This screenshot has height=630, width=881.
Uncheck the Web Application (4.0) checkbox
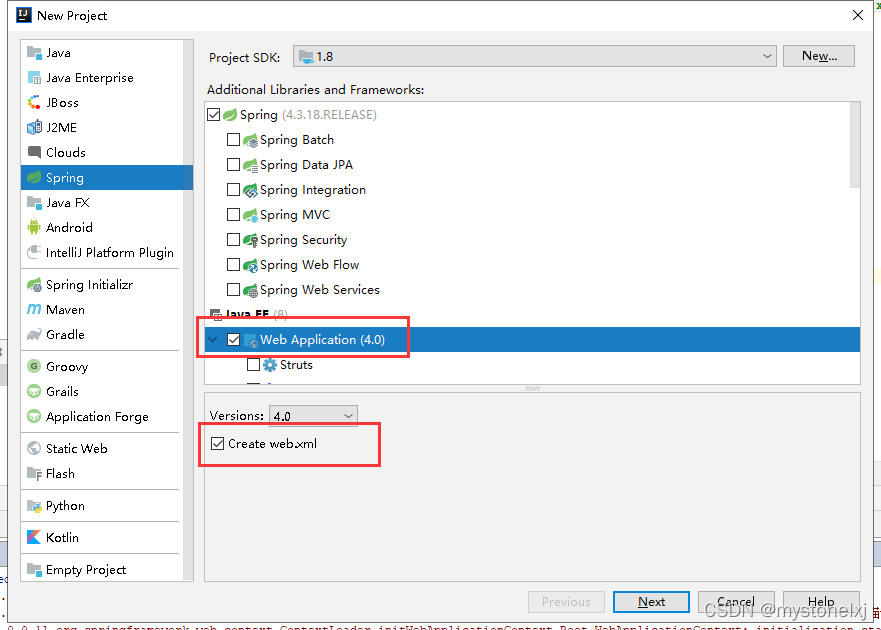click(x=234, y=339)
